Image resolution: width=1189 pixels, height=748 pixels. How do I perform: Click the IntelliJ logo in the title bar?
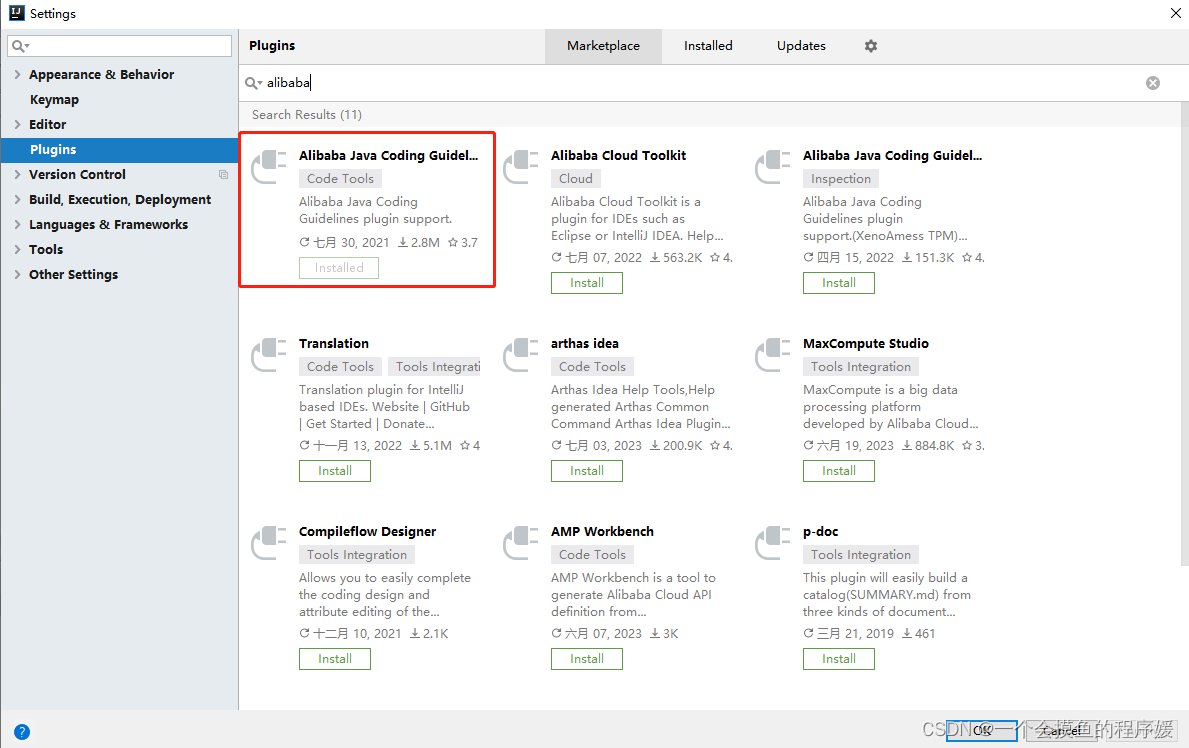pyautogui.click(x=17, y=13)
